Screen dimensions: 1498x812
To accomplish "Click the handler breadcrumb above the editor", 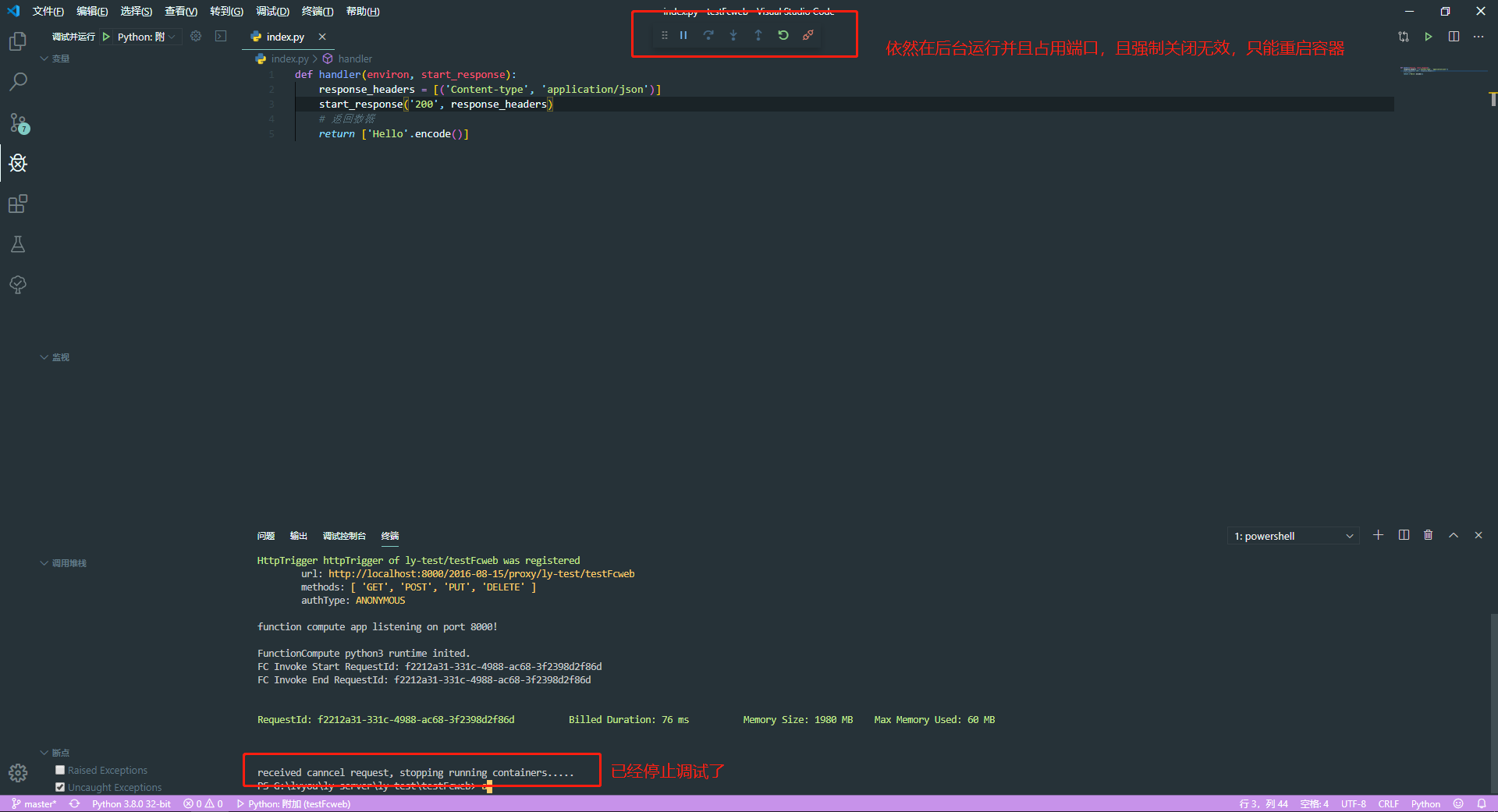I will click(355, 58).
